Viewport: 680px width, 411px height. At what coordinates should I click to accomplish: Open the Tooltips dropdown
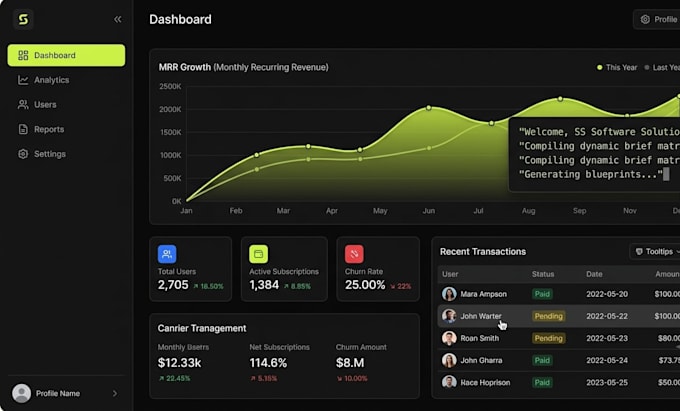pos(656,252)
